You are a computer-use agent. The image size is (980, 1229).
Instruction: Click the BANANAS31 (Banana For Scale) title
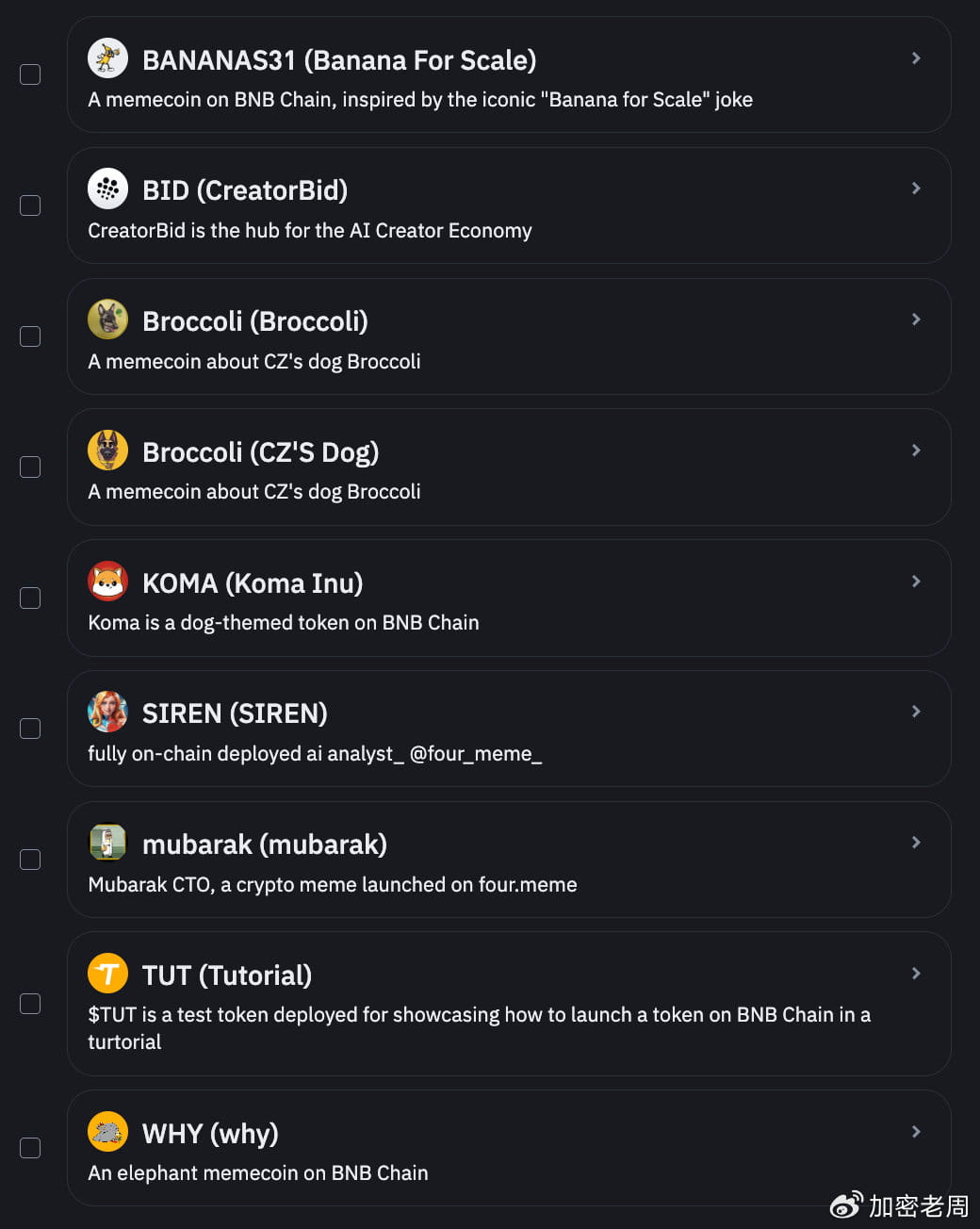pyautogui.click(x=339, y=59)
